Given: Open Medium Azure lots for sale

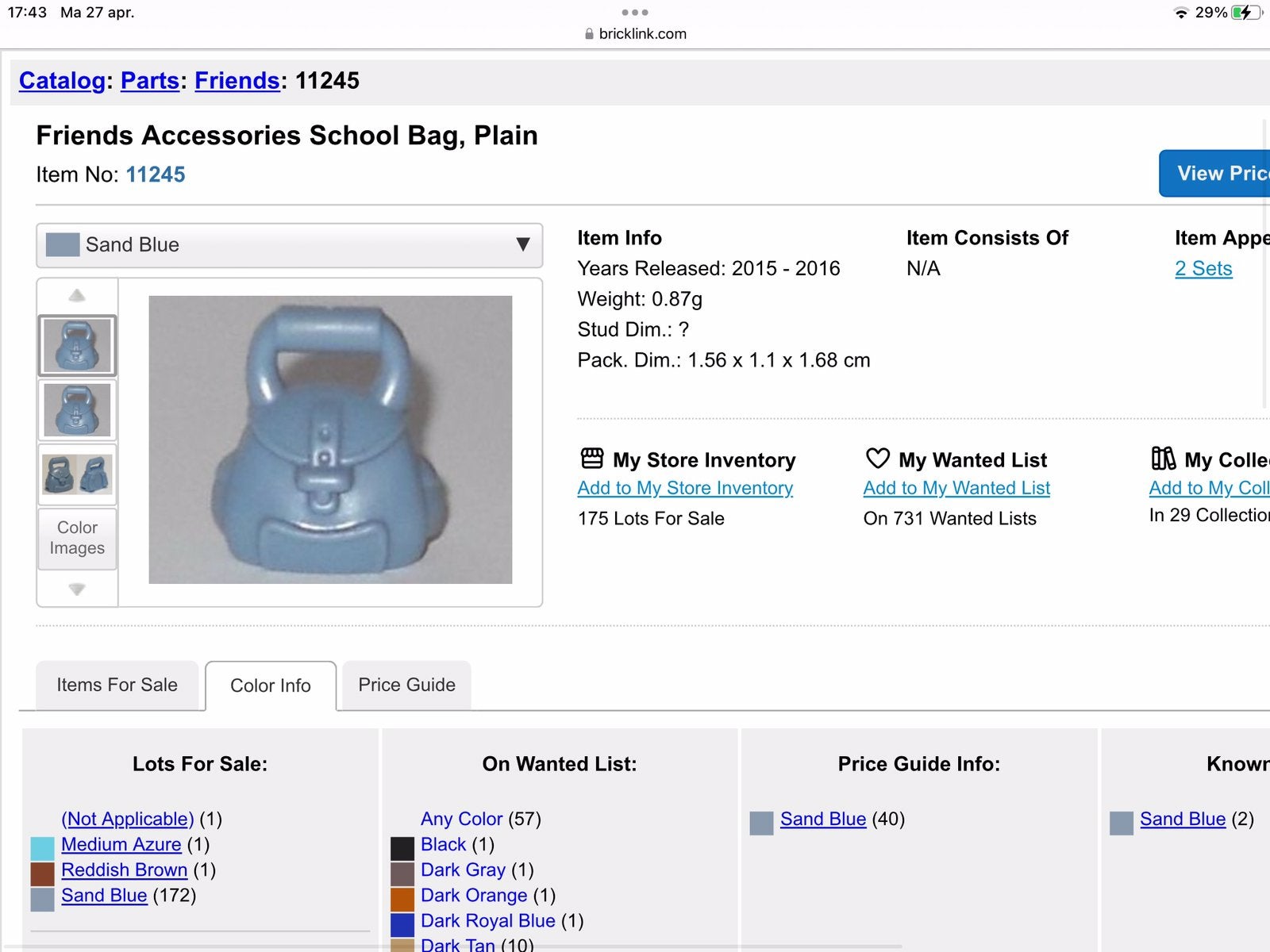Looking at the screenshot, I should [121, 844].
